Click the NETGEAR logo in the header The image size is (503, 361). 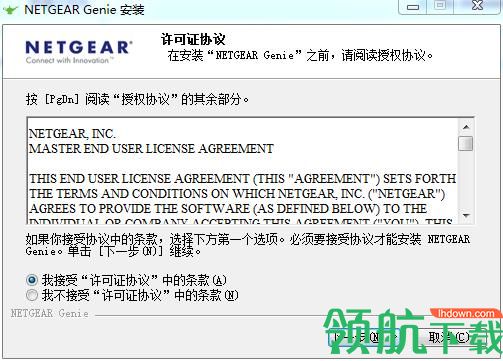(x=79, y=52)
